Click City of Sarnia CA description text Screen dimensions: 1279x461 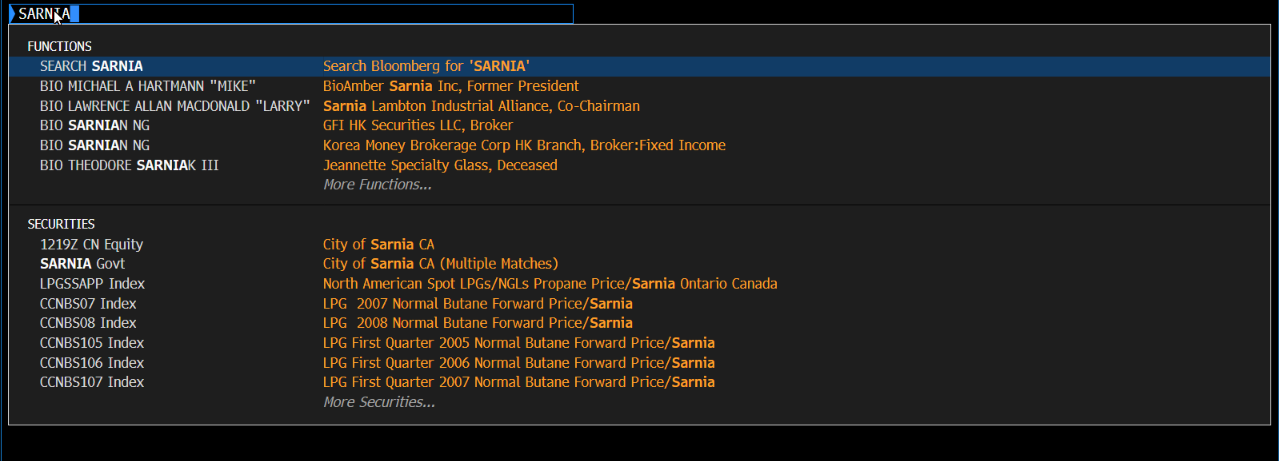click(378, 244)
